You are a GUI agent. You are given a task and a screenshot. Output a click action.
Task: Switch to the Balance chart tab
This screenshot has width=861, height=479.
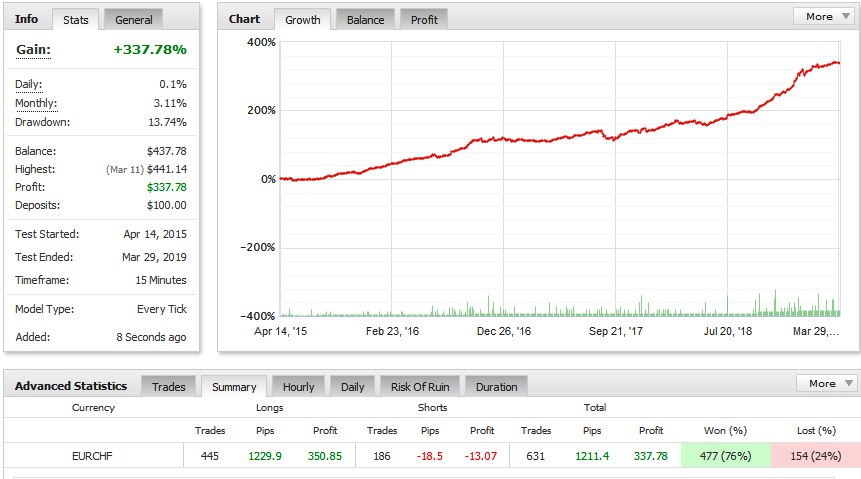[365, 20]
